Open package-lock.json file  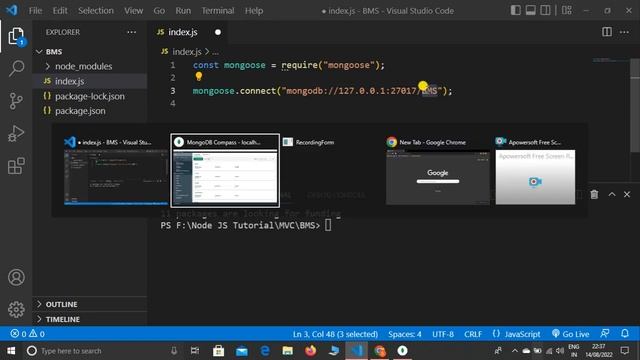(x=90, y=96)
